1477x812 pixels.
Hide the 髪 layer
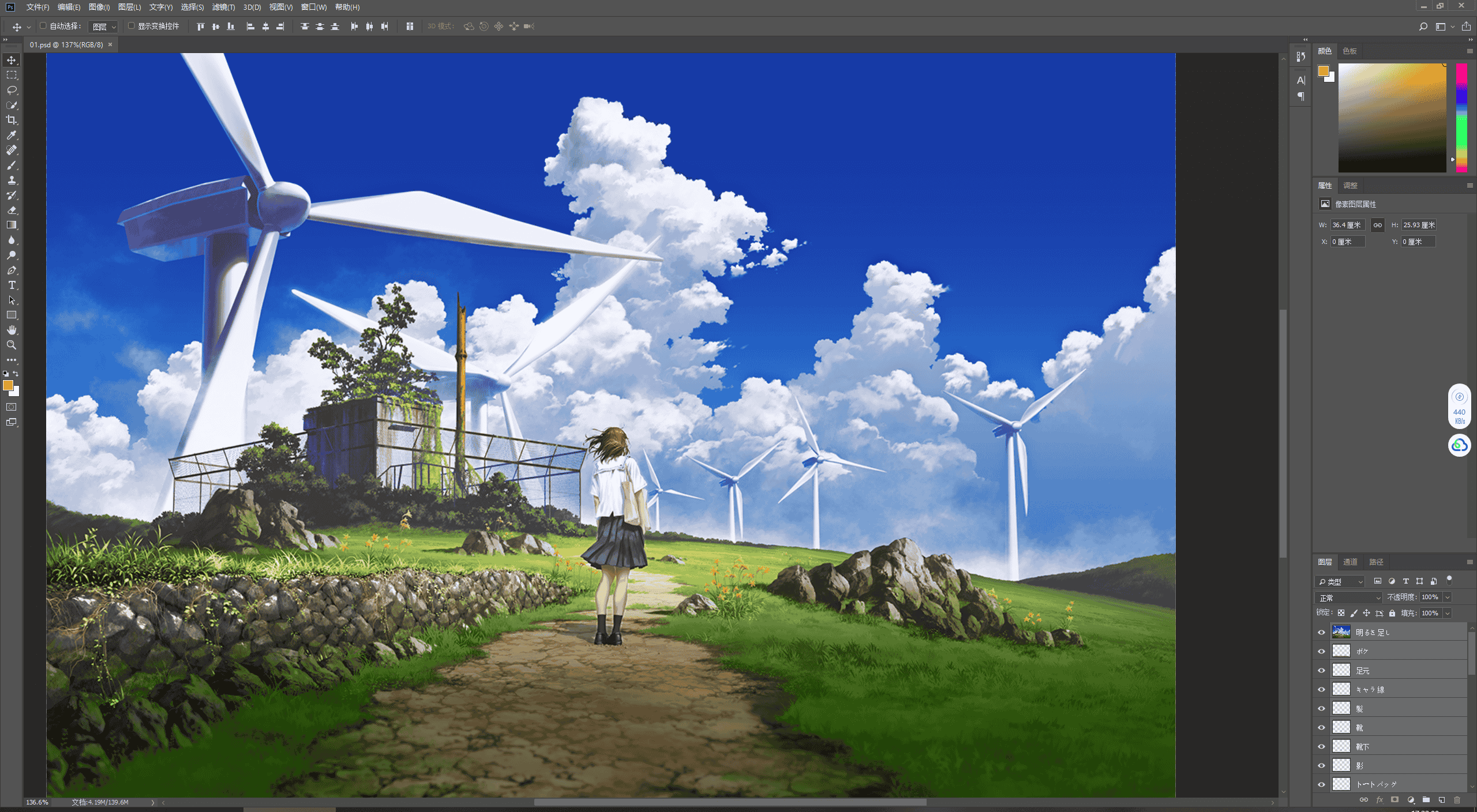pyautogui.click(x=1321, y=708)
